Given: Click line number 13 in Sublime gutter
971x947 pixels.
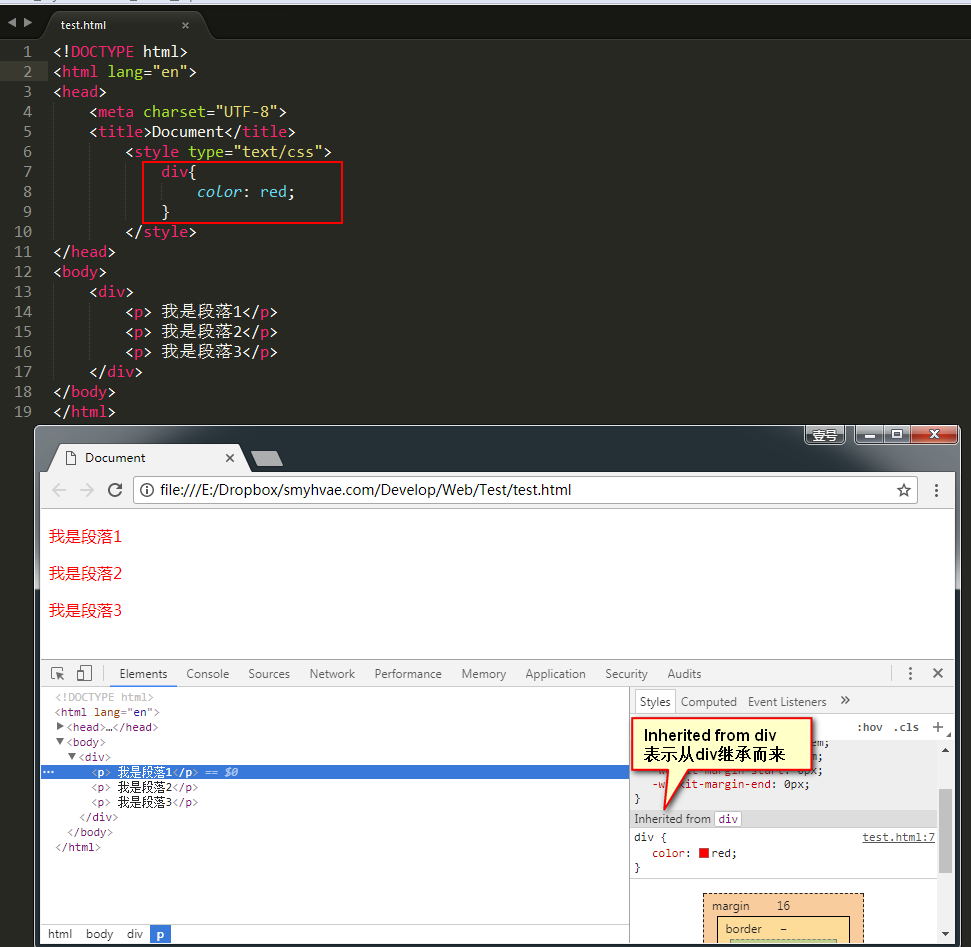Looking at the screenshot, I should point(22,292).
